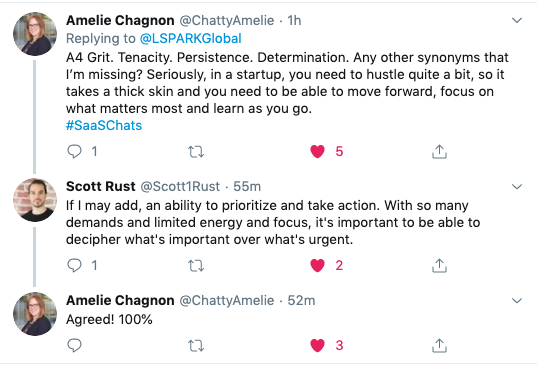Viewport: 537px width, 365px height.
Task: Open more options for Amelie's first tweet
Action: tap(517, 21)
